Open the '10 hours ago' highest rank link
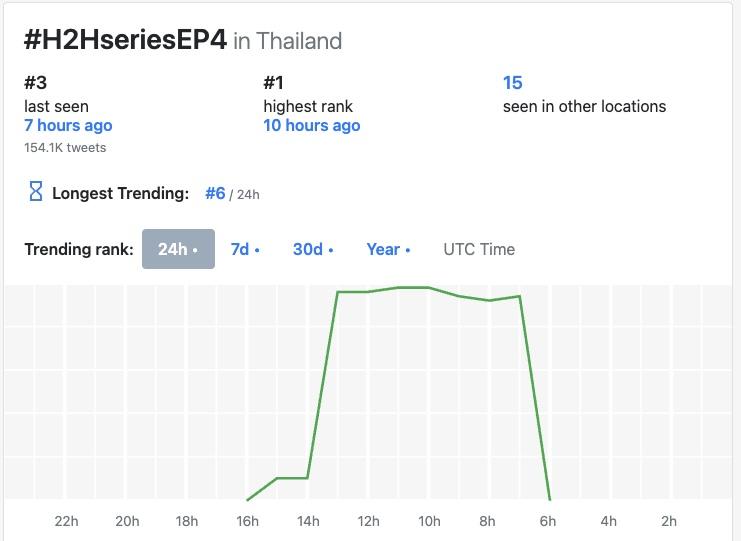741x541 pixels. [312, 126]
